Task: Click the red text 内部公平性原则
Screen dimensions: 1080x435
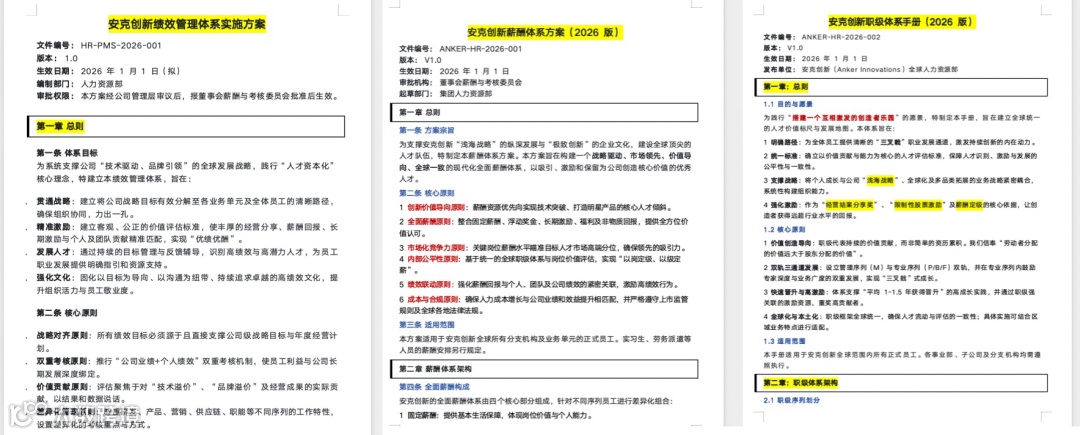Action: tap(433, 259)
